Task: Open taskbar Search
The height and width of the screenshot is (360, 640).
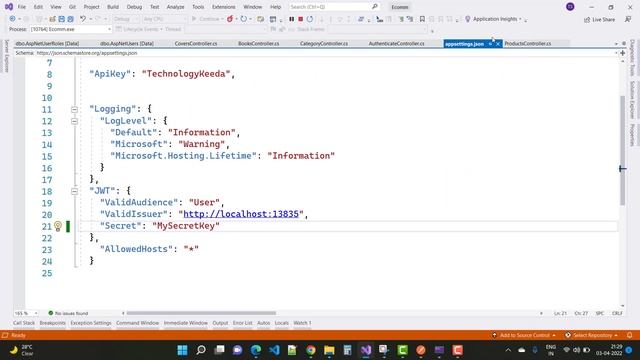Action: 201,350
